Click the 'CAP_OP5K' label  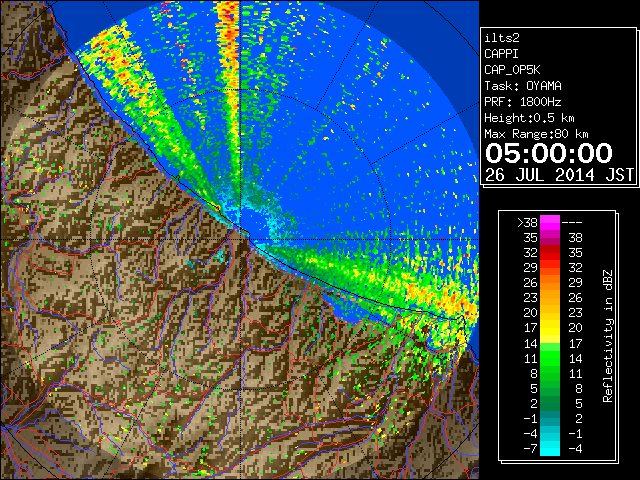(512, 70)
